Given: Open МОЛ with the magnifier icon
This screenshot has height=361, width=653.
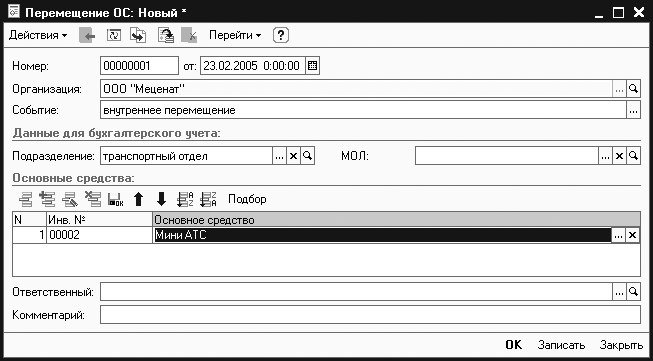Looking at the screenshot, I should [x=633, y=156].
